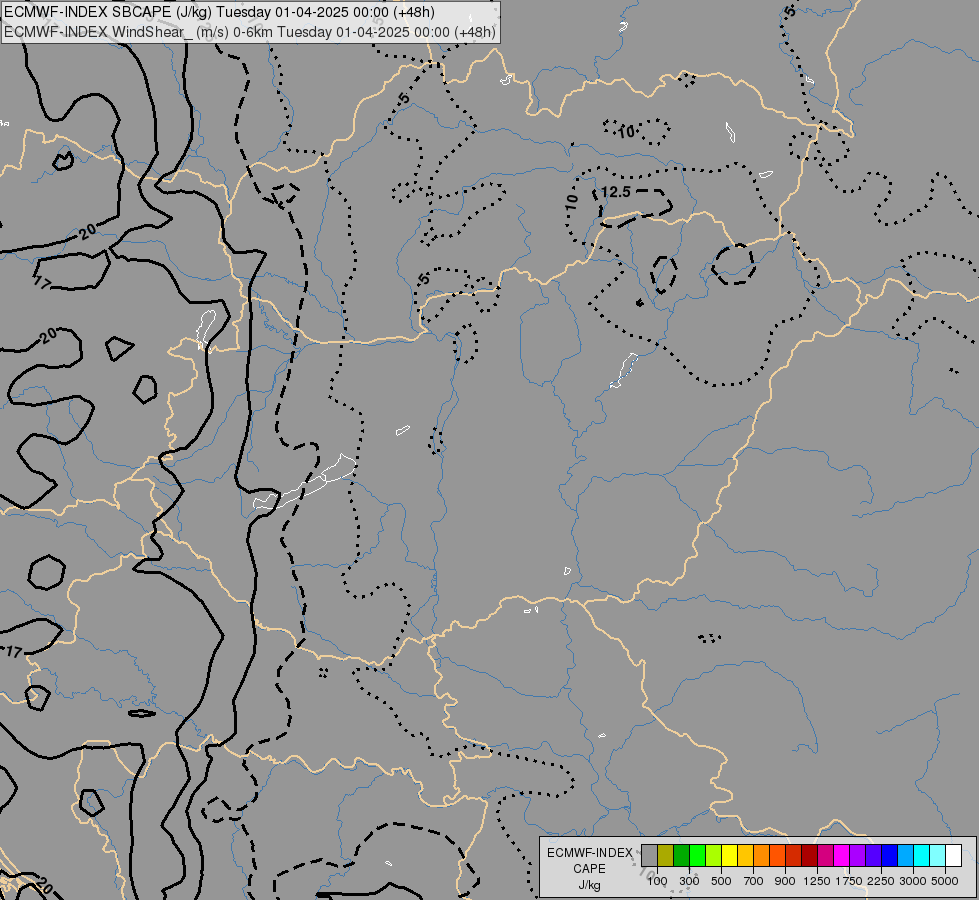Image resolution: width=979 pixels, height=900 pixels.
Task: Pick the pure yellow swatch in the legend
Action: [x=729, y=855]
